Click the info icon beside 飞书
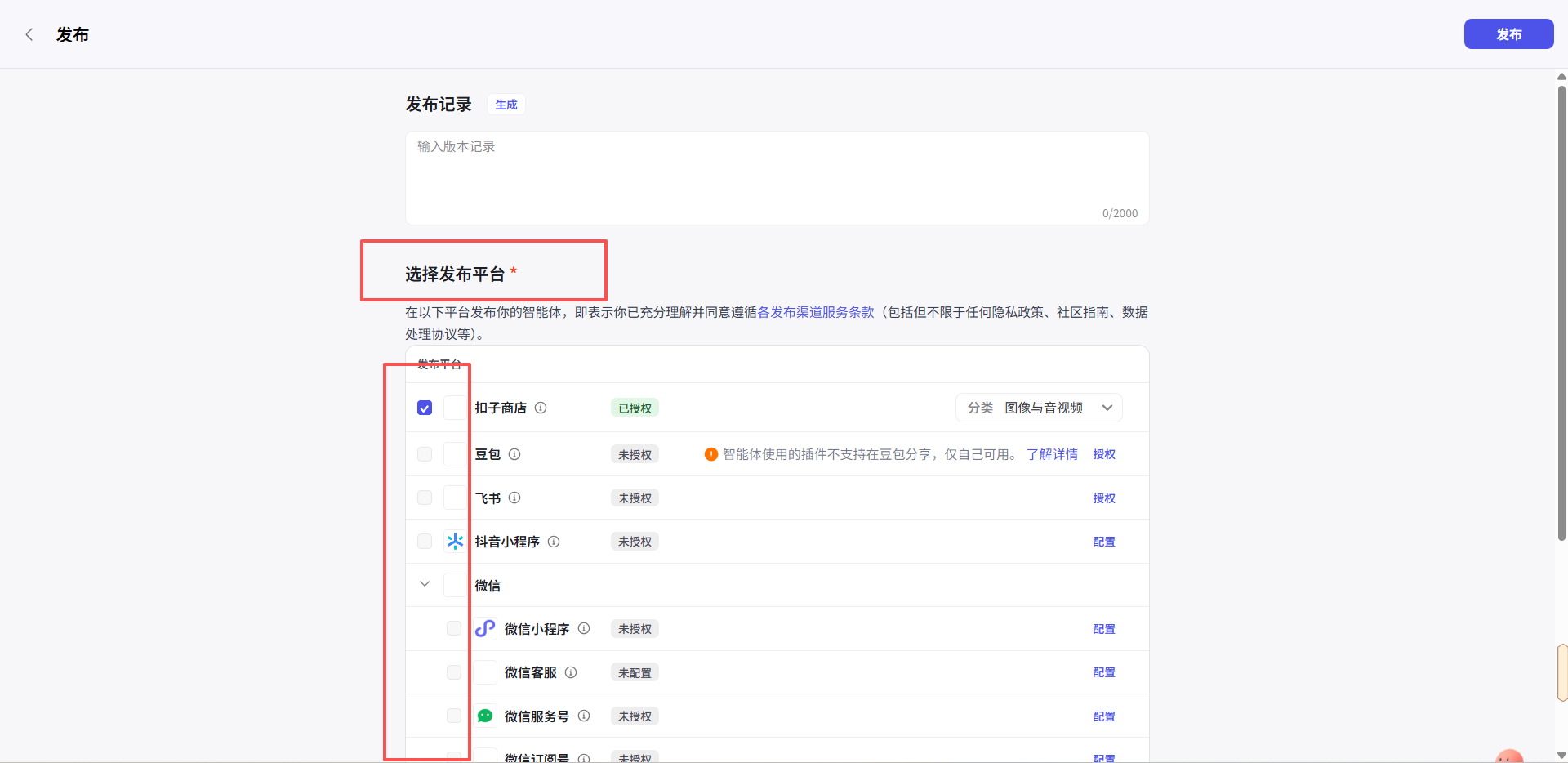 pyautogui.click(x=514, y=498)
